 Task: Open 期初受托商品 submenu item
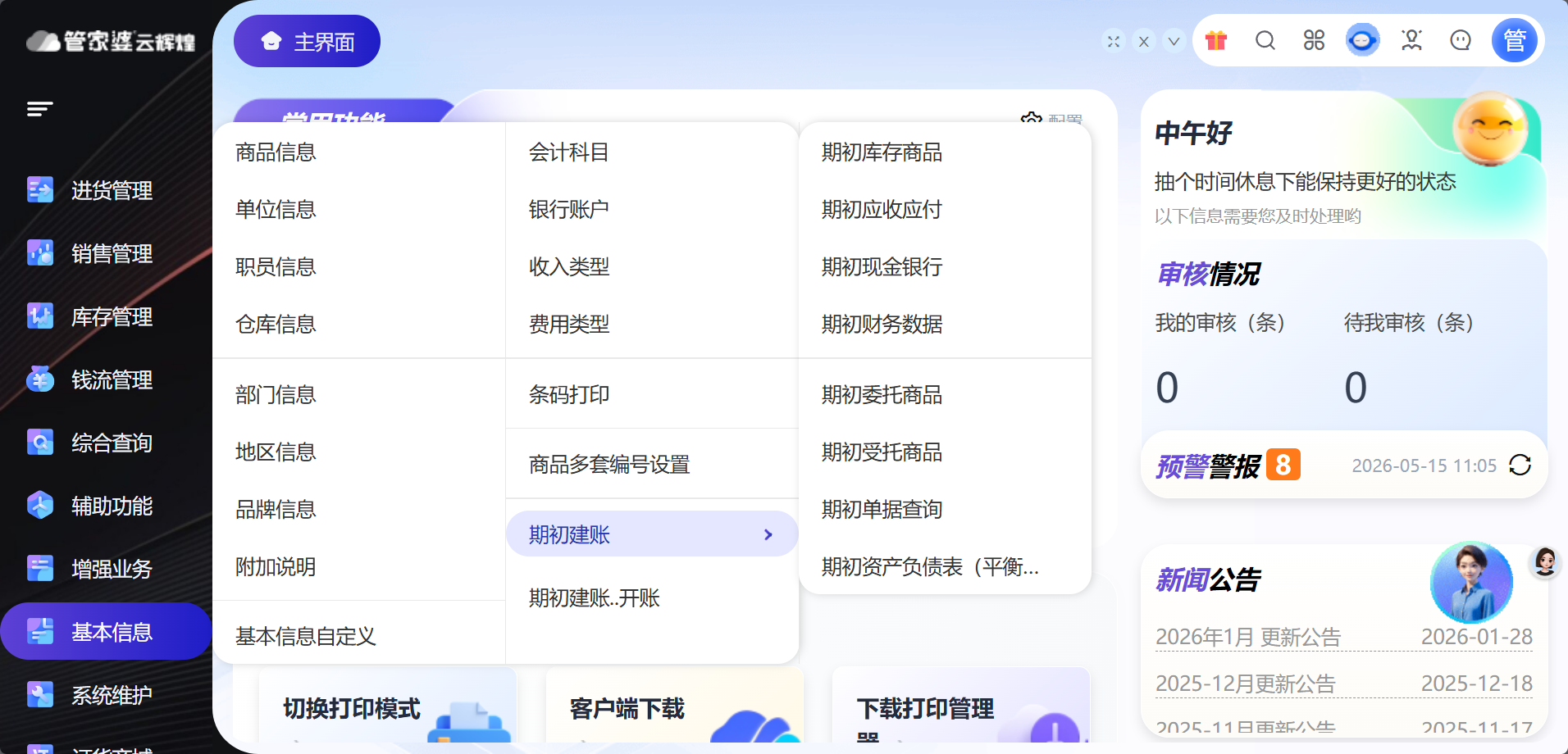coord(882,452)
